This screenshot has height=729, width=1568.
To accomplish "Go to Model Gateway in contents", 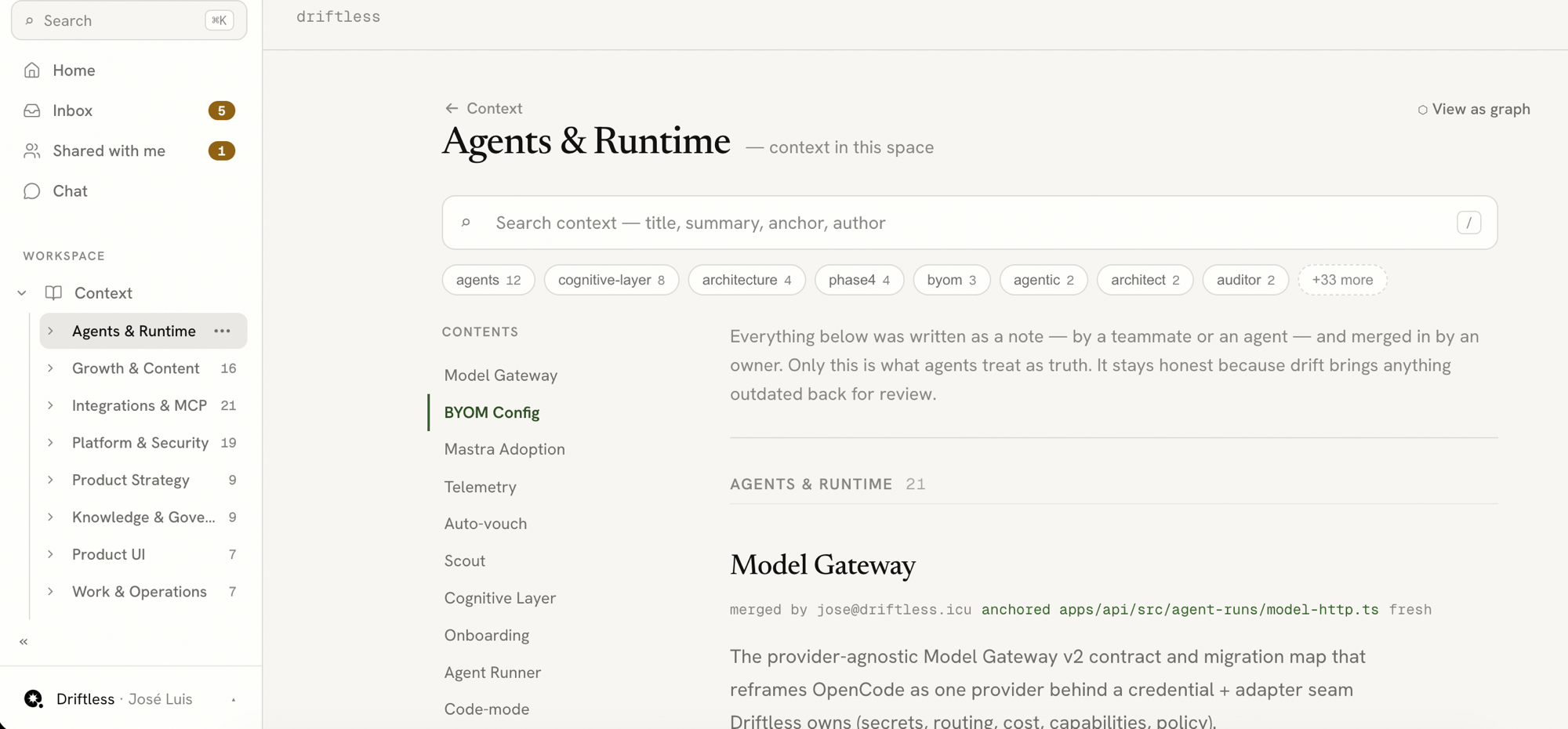I will tap(501, 375).
